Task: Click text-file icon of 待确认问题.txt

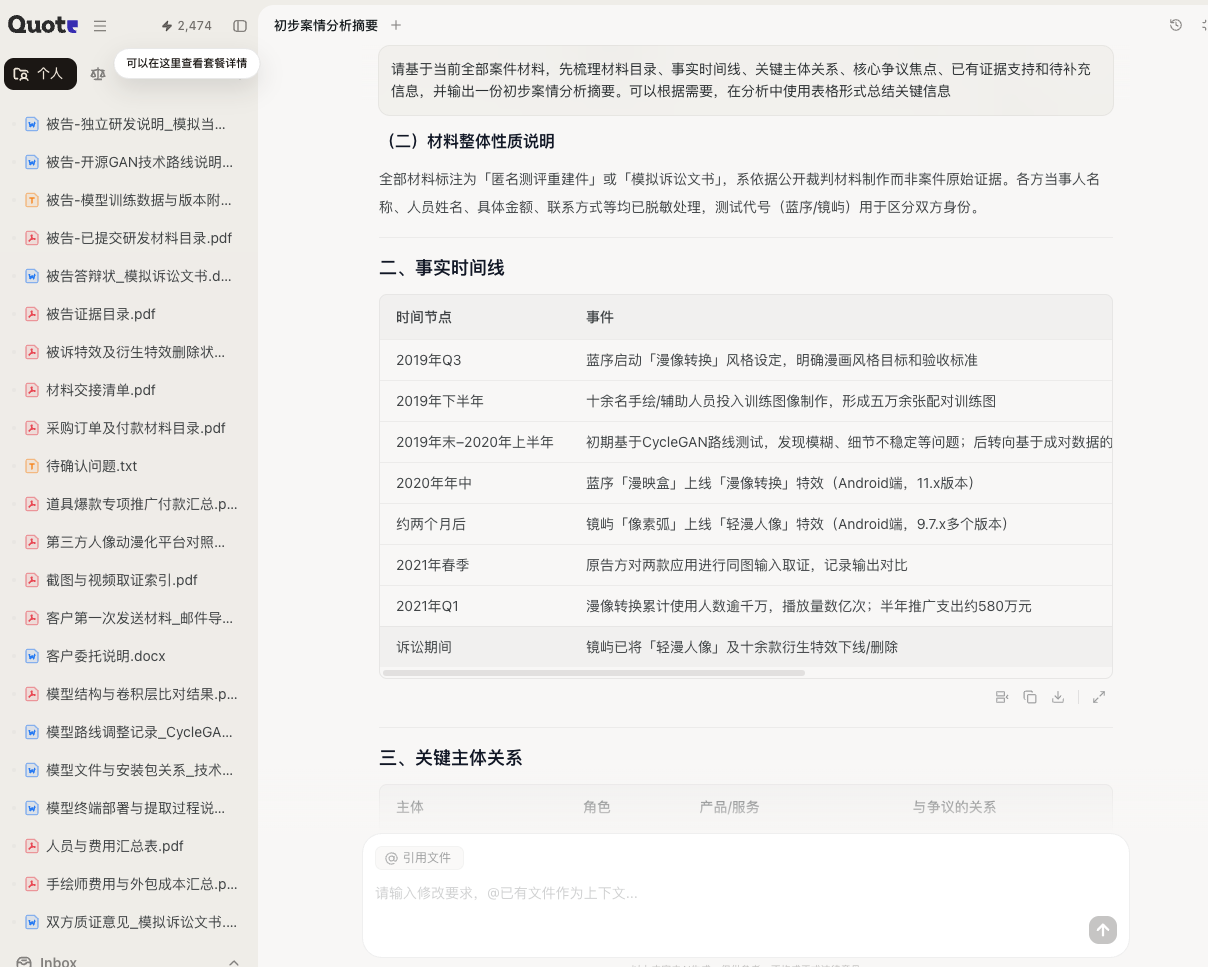Action: pos(32,466)
